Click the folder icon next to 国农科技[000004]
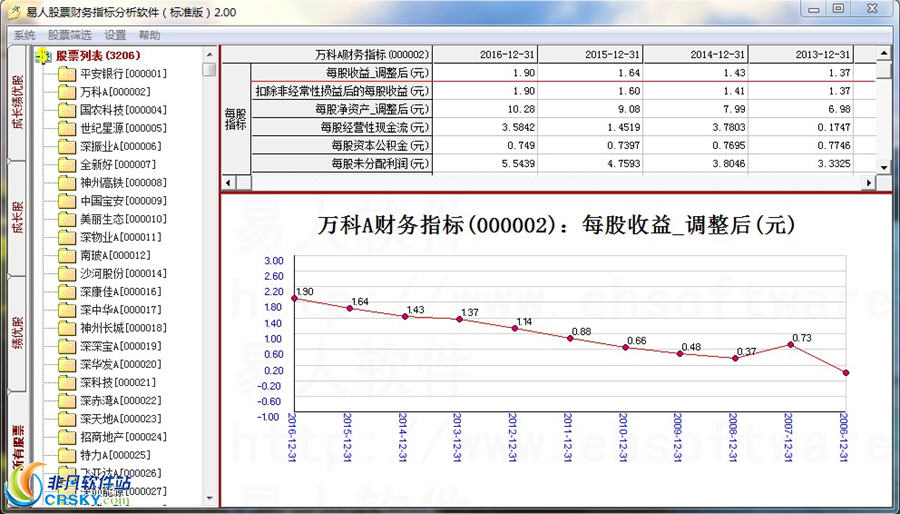Viewport: 900px width, 514px height. pos(67,110)
